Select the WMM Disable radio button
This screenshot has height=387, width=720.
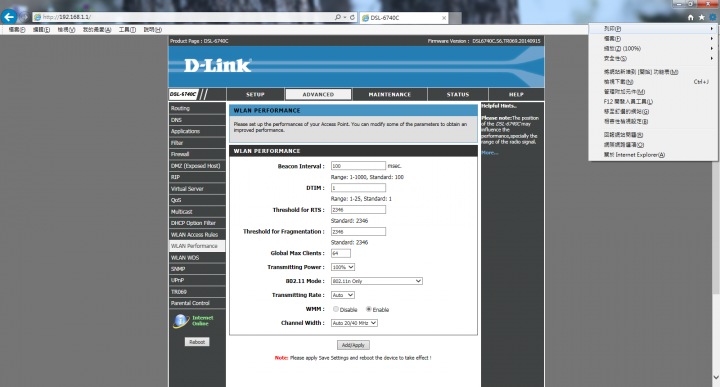[336, 309]
